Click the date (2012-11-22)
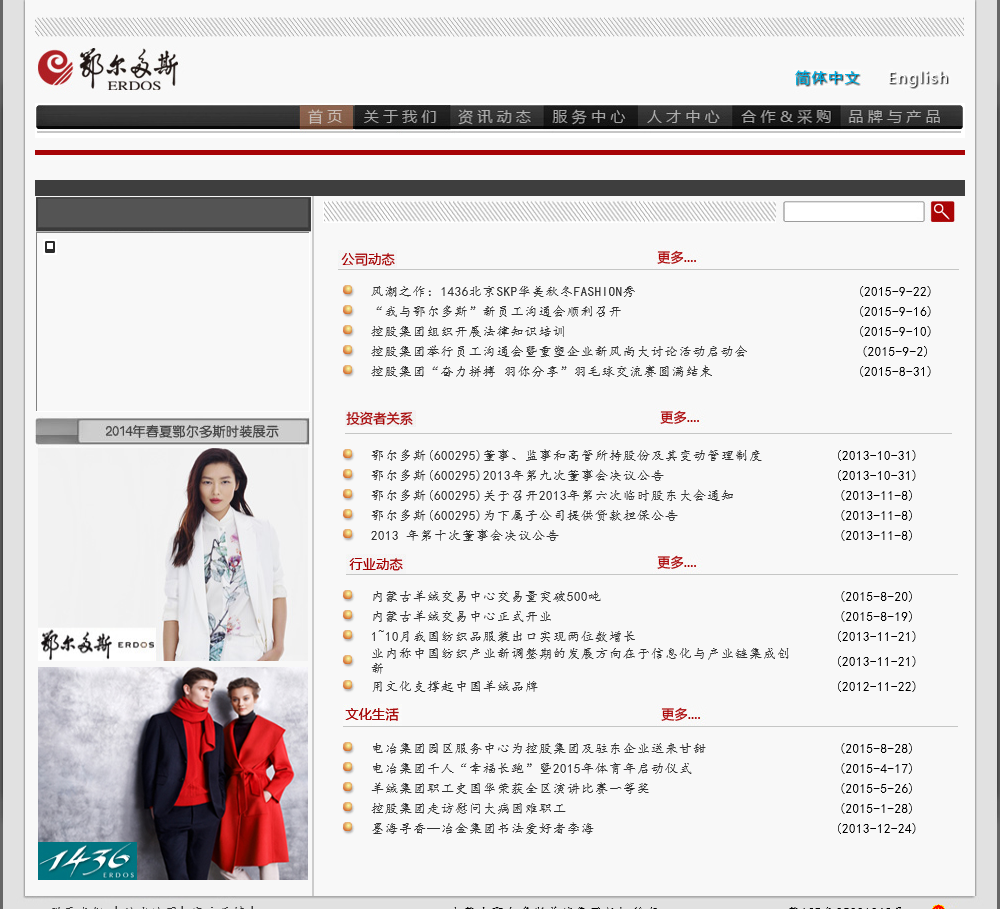Viewport: 1000px width, 909px height. tap(876, 686)
